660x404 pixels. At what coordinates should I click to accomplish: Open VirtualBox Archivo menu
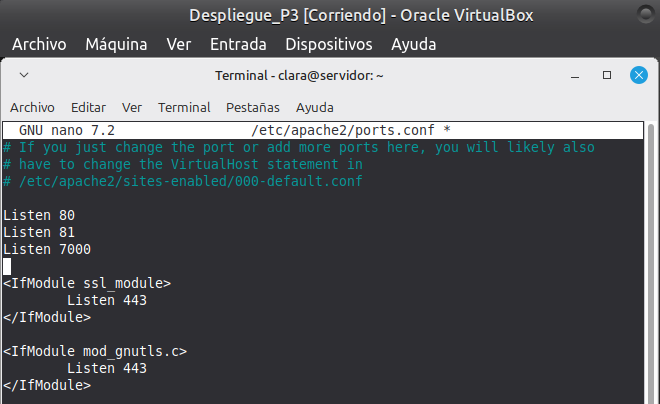(x=39, y=45)
